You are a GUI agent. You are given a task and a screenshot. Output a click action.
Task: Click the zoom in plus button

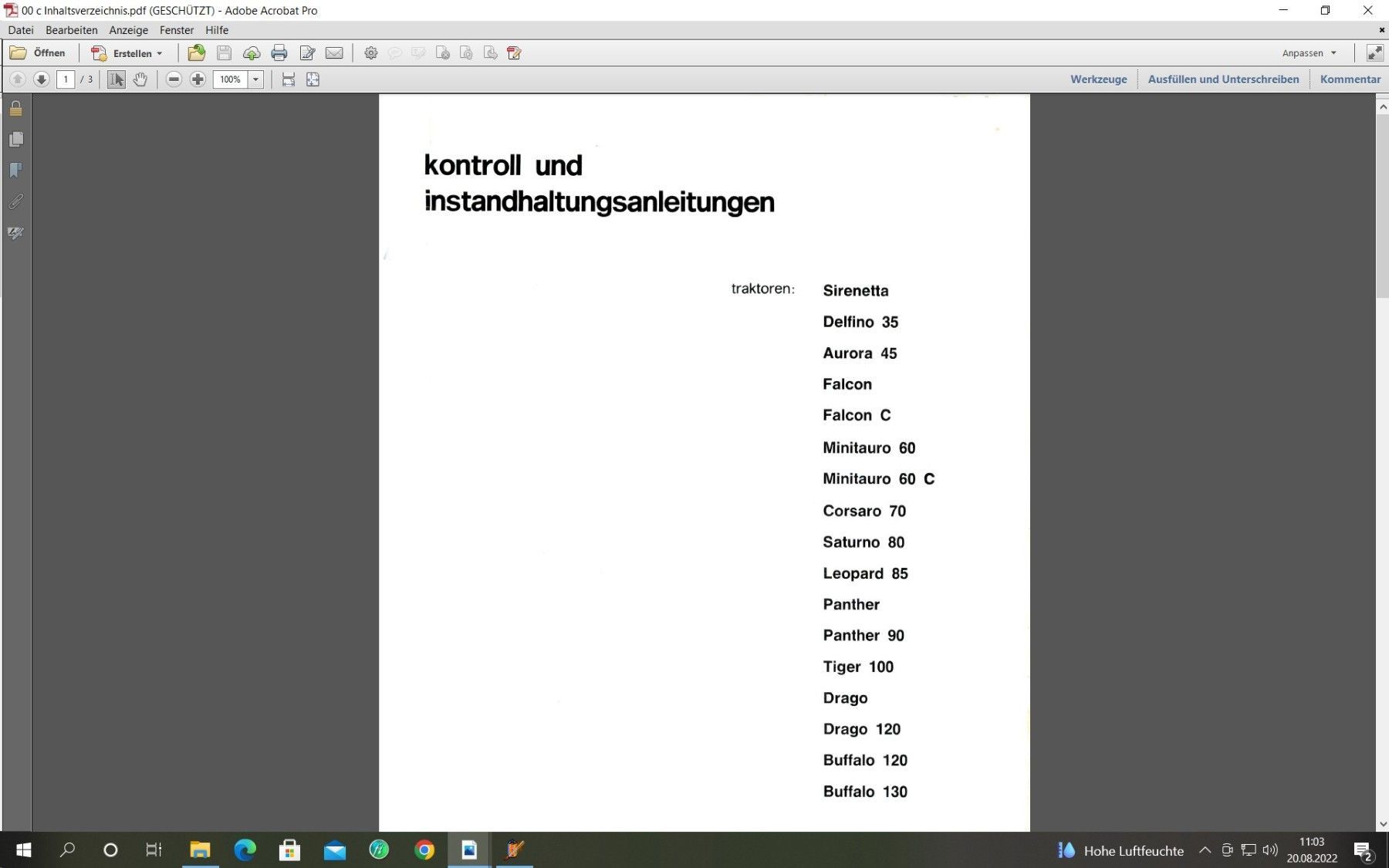tap(198, 79)
